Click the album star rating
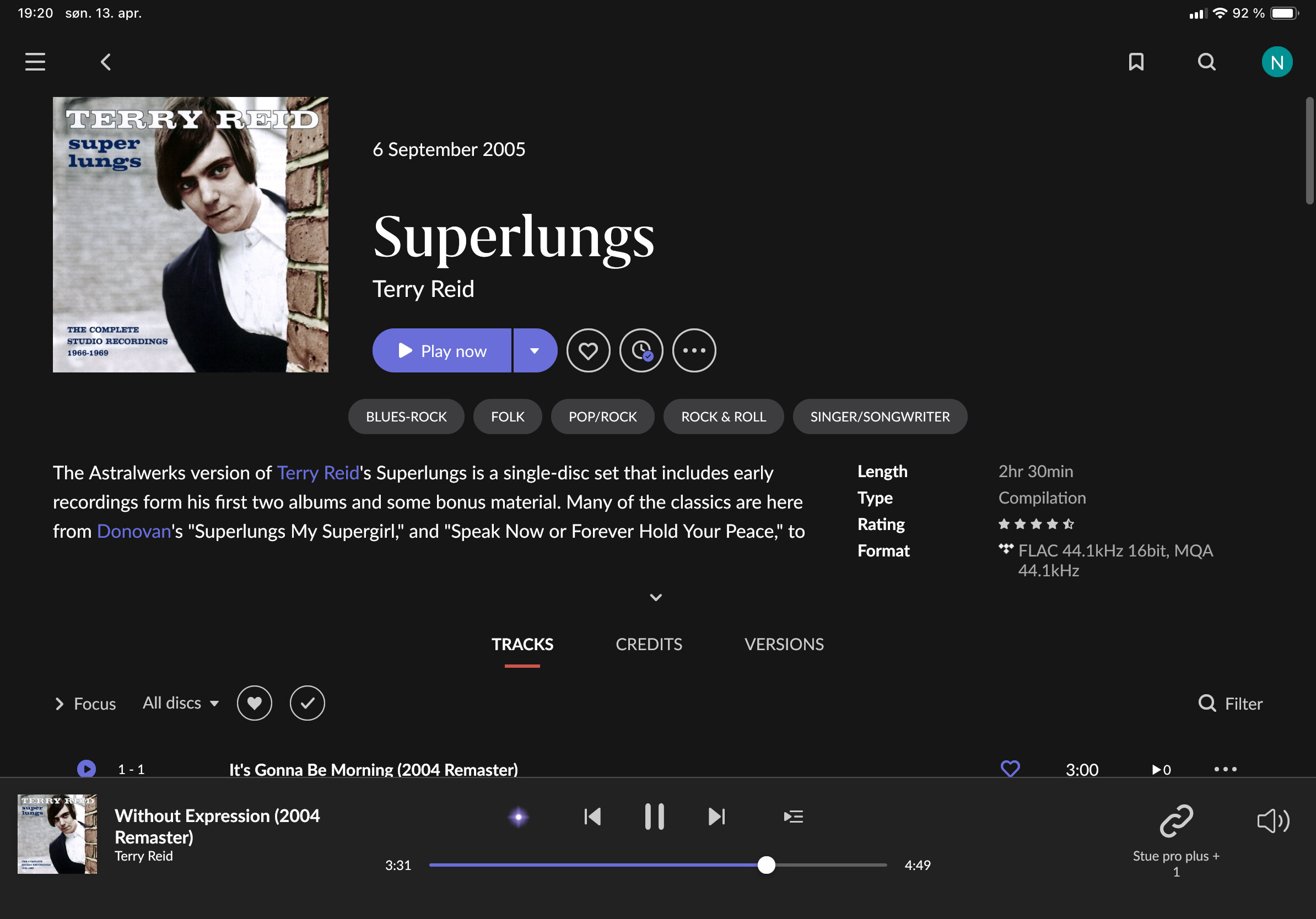The image size is (1316, 919). [1035, 523]
